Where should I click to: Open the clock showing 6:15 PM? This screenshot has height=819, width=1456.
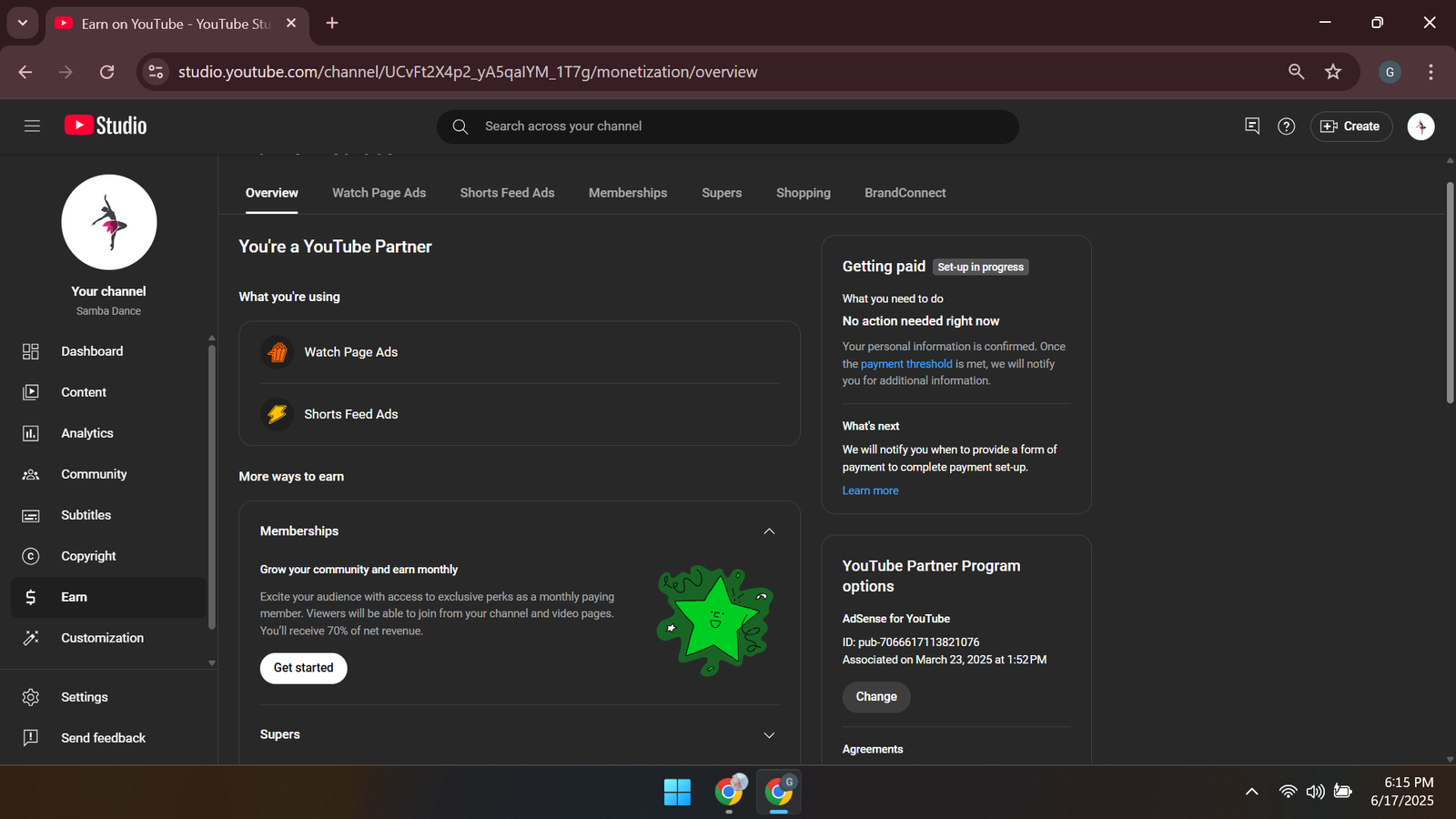(1402, 792)
